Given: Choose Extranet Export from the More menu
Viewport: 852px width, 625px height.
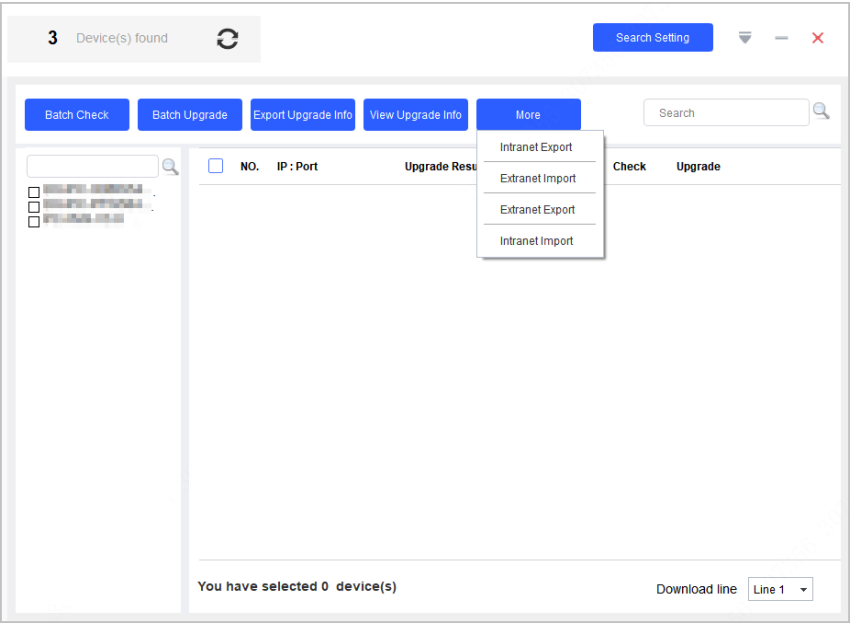Looking at the screenshot, I should tap(537, 210).
